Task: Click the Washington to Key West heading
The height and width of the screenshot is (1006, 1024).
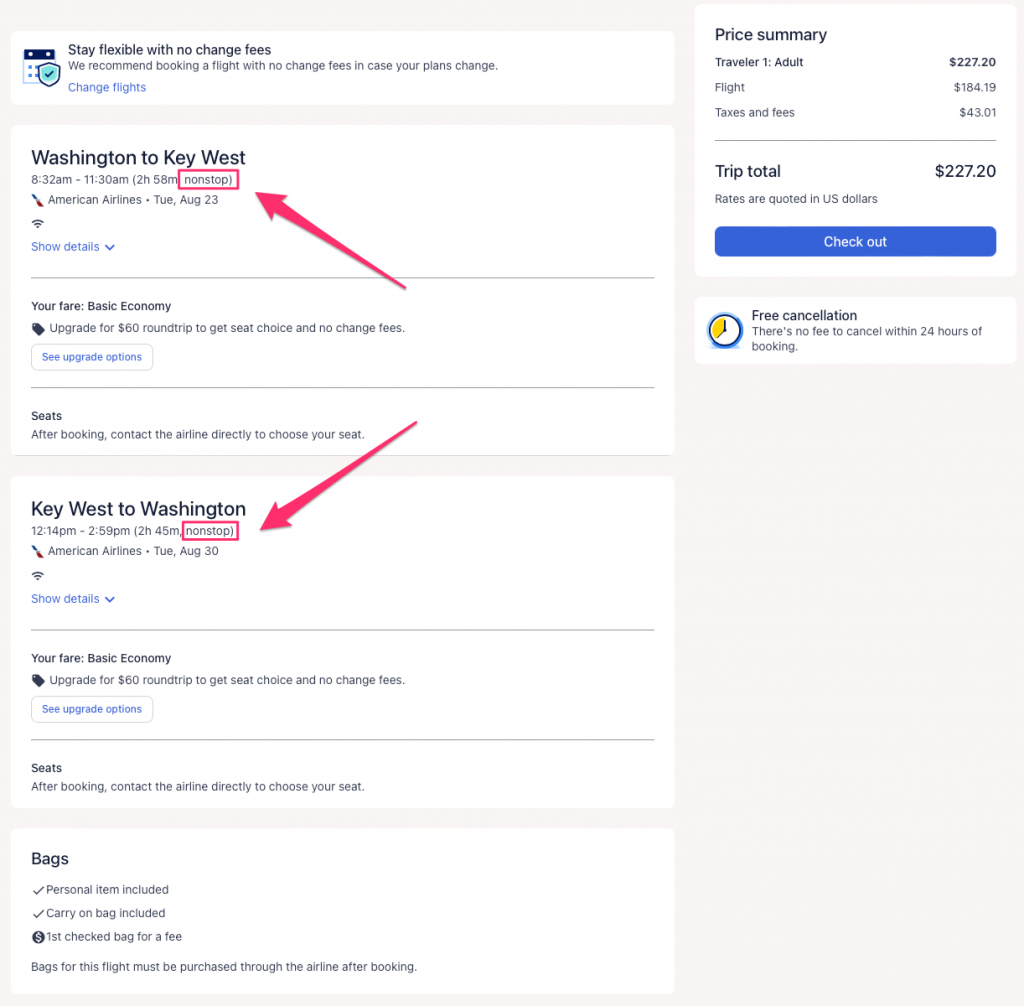Action: [138, 157]
